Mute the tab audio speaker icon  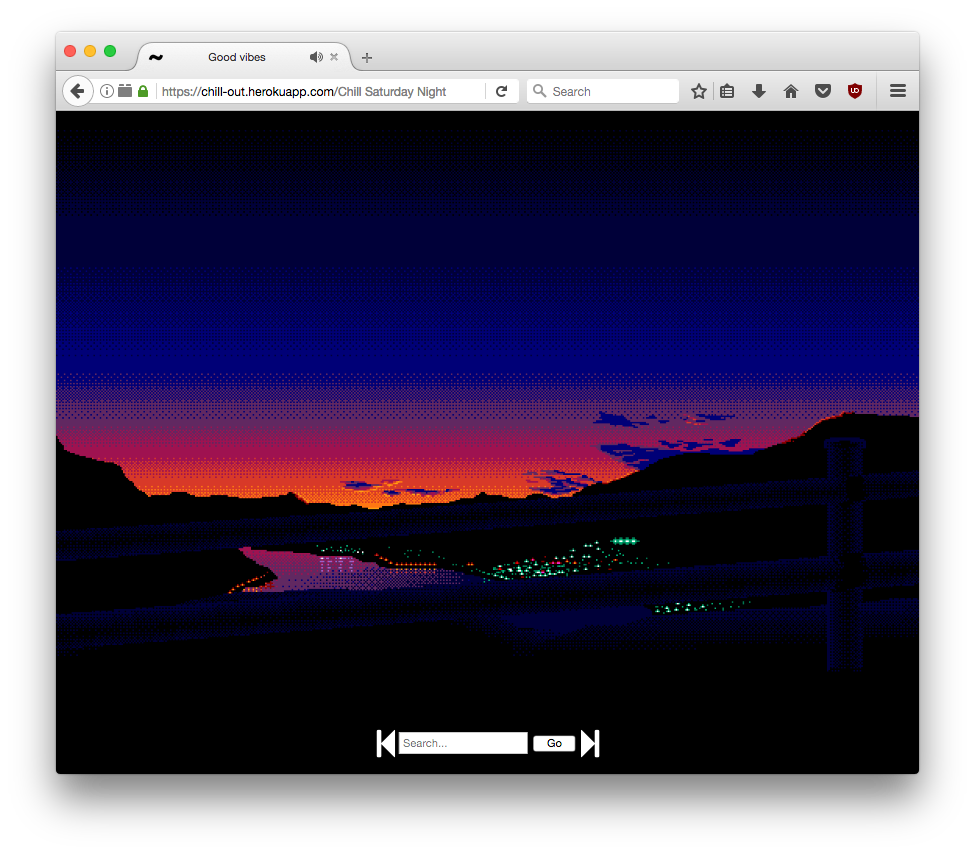click(x=316, y=57)
